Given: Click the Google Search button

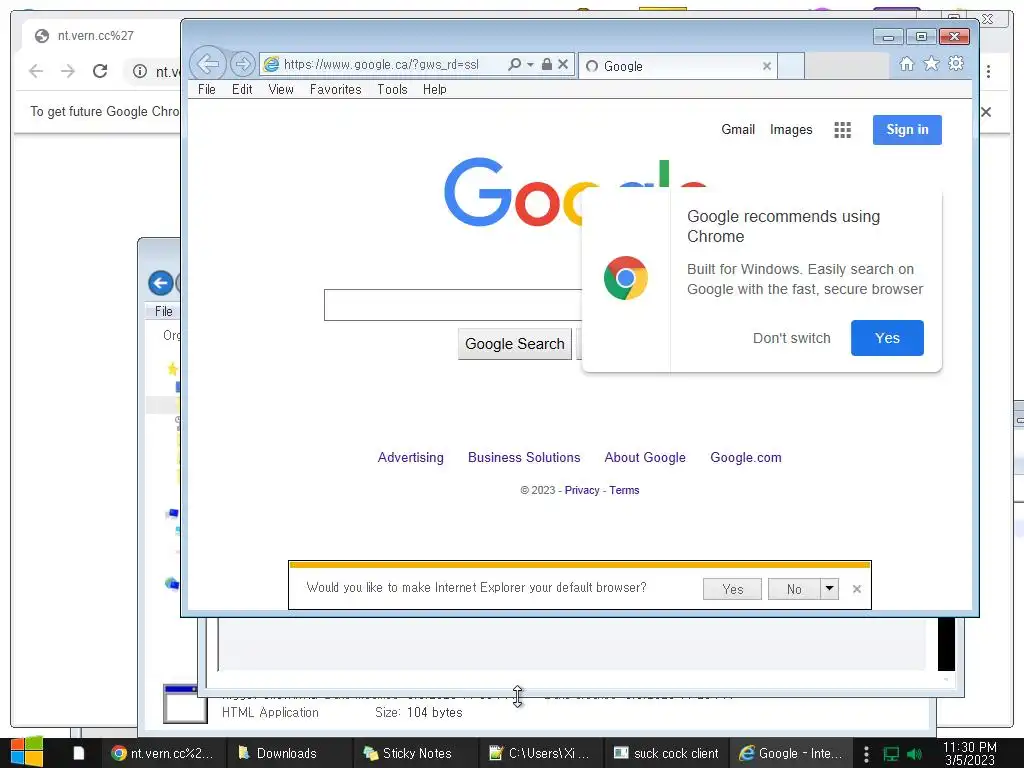Looking at the screenshot, I should 515,344.
